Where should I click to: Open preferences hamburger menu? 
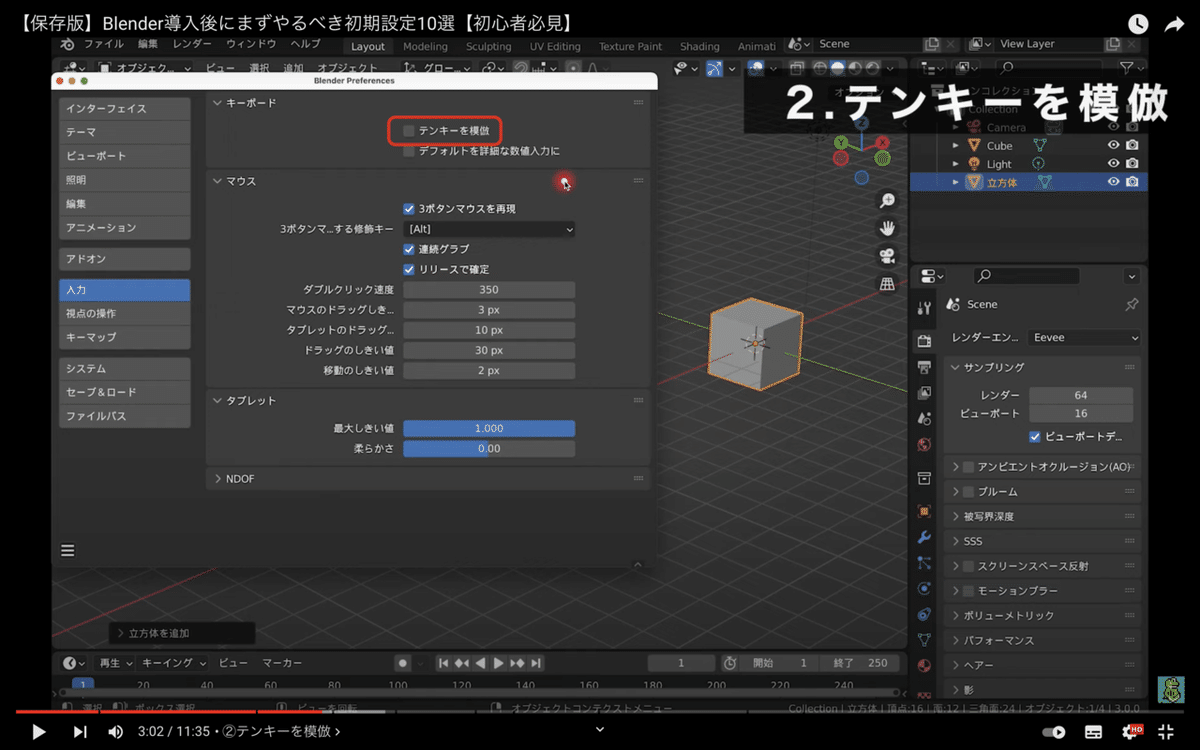tap(68, 550)
